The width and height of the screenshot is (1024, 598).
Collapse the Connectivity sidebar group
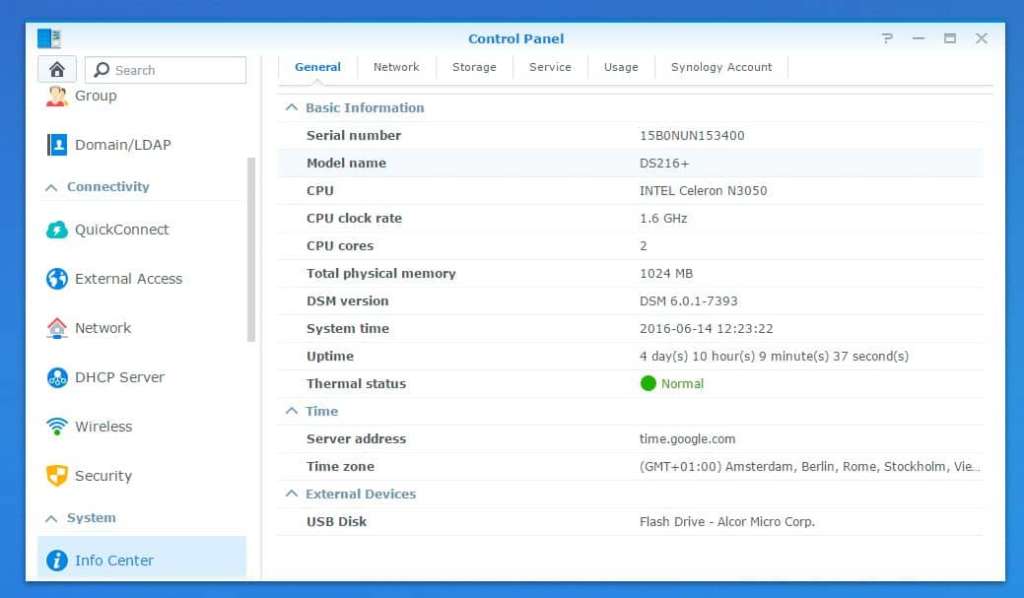point(51,187)
